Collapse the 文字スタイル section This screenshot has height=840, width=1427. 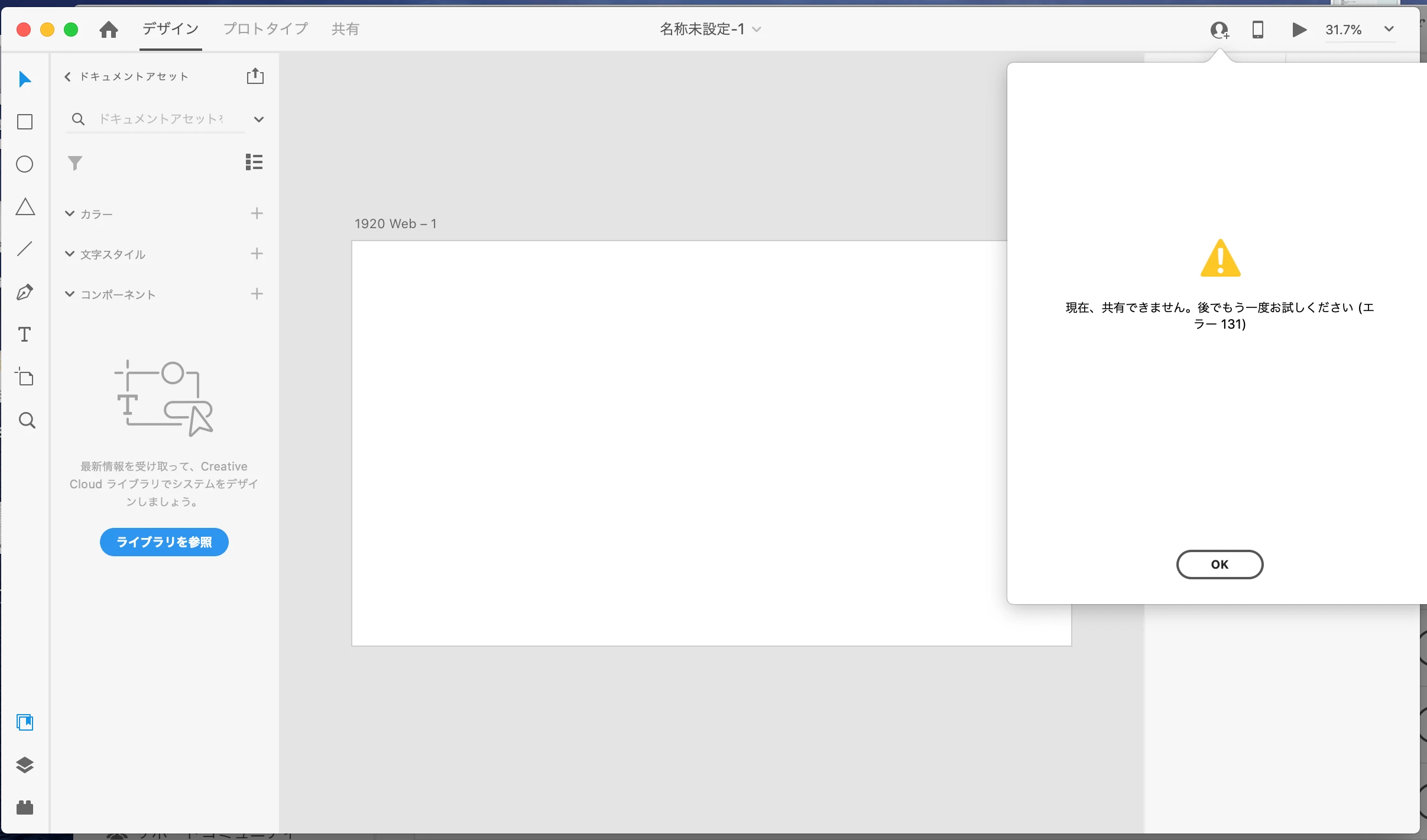tap(70, 254)
